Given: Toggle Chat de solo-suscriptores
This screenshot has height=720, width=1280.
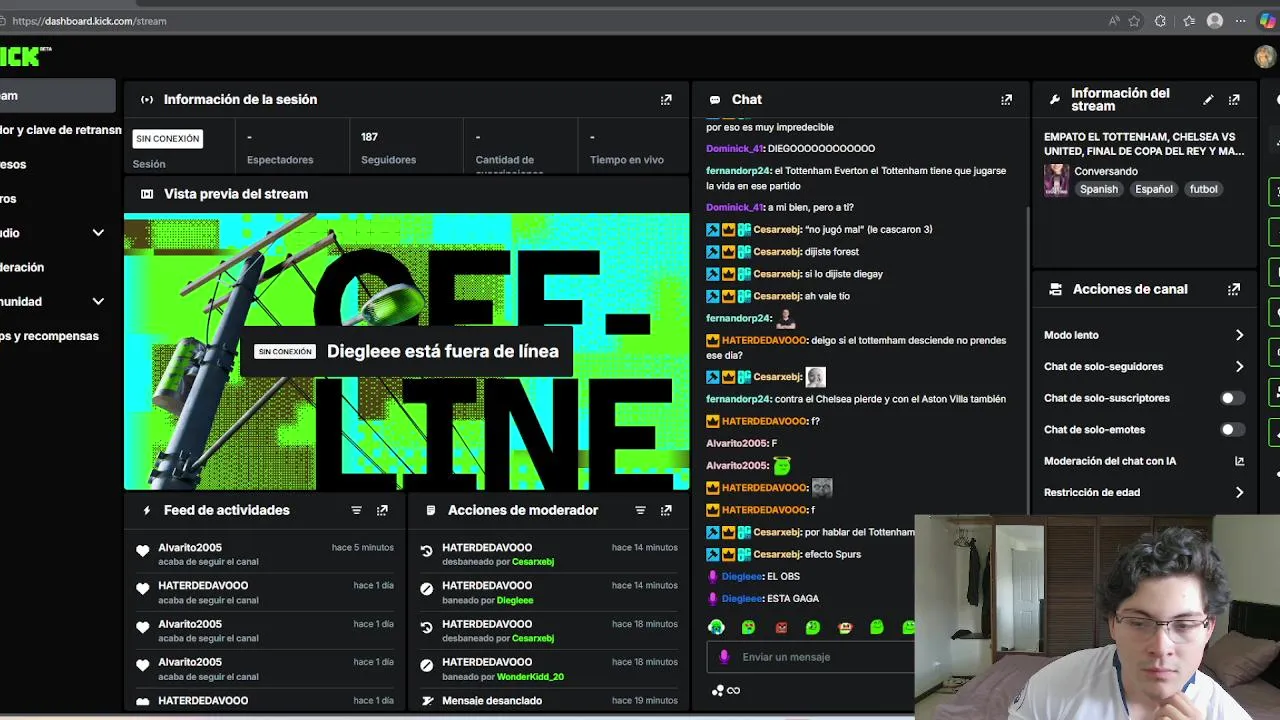Looking at the screenshot, I should coord(1232,398).
